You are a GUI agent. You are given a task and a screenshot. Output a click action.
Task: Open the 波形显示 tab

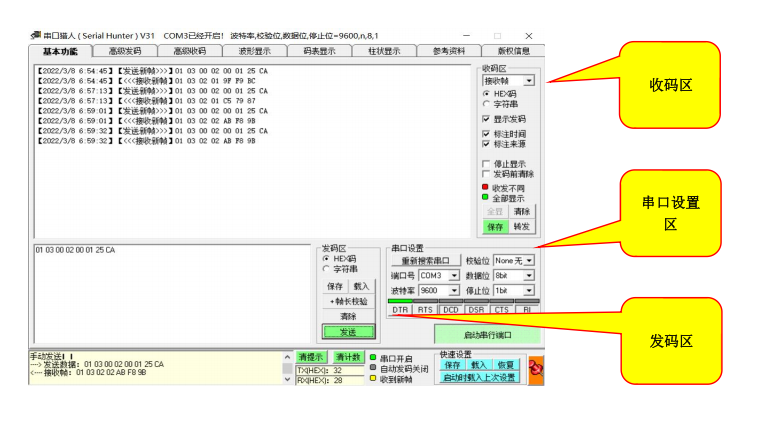point(255,51)
